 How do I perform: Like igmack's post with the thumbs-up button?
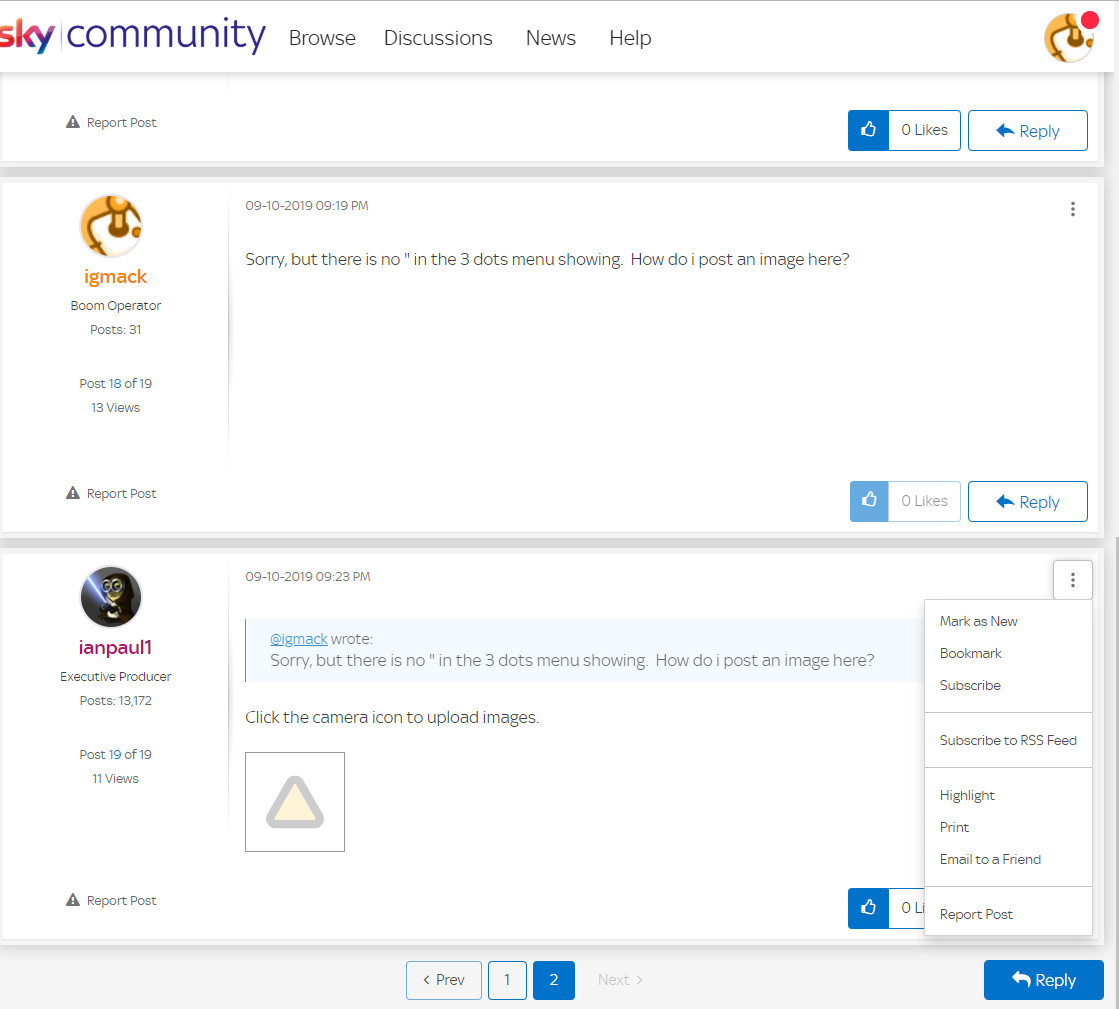[x=869, y=501]
